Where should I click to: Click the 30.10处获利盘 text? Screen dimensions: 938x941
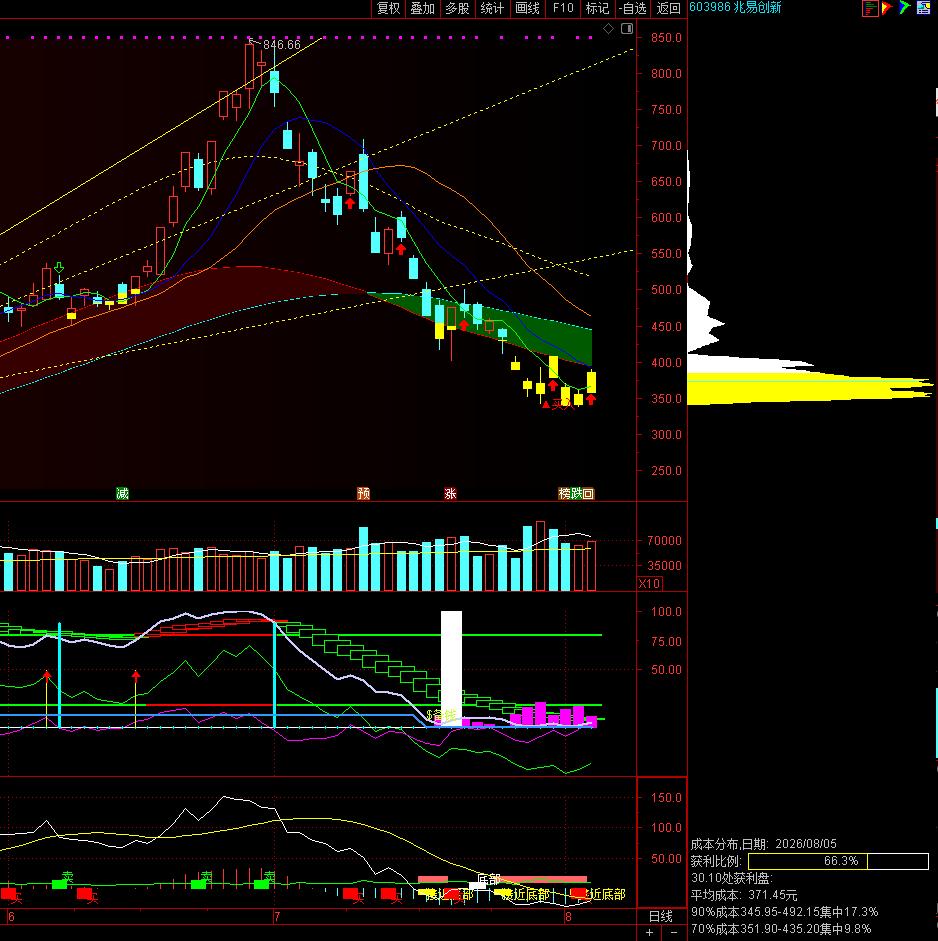(732, 878)
